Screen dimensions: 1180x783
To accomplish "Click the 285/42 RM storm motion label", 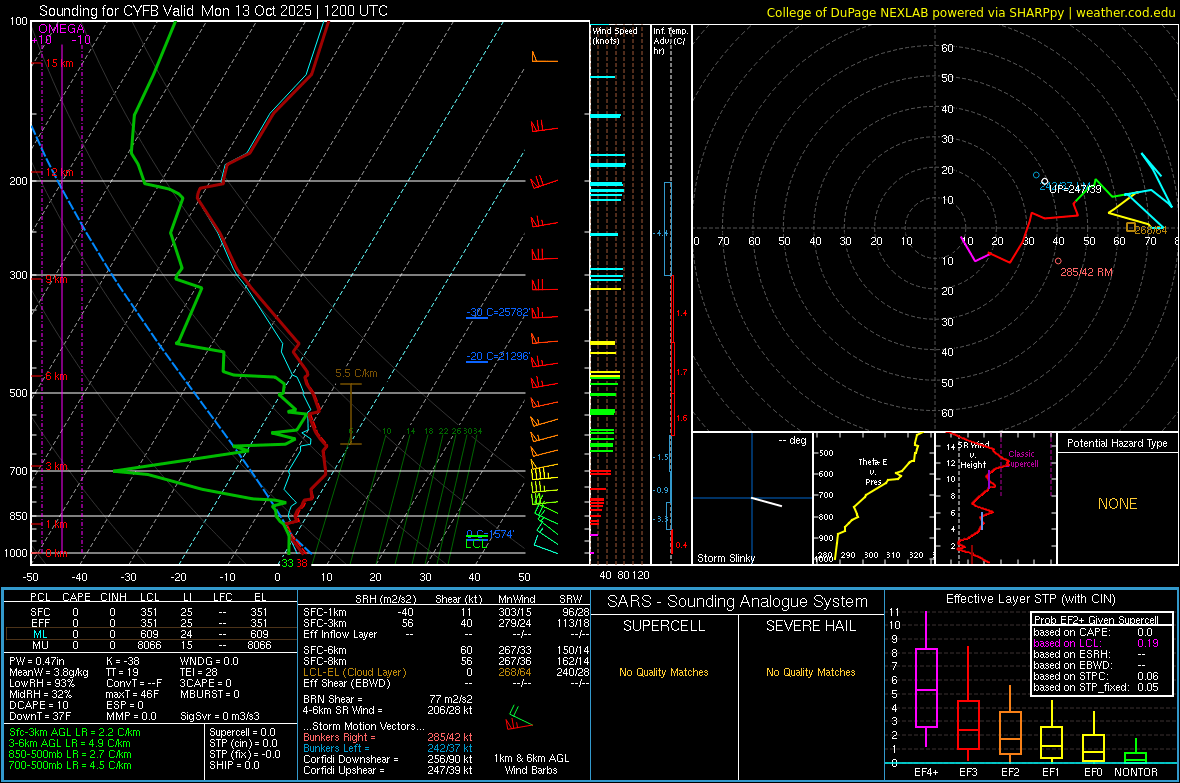I will (x=1086, y=272).
